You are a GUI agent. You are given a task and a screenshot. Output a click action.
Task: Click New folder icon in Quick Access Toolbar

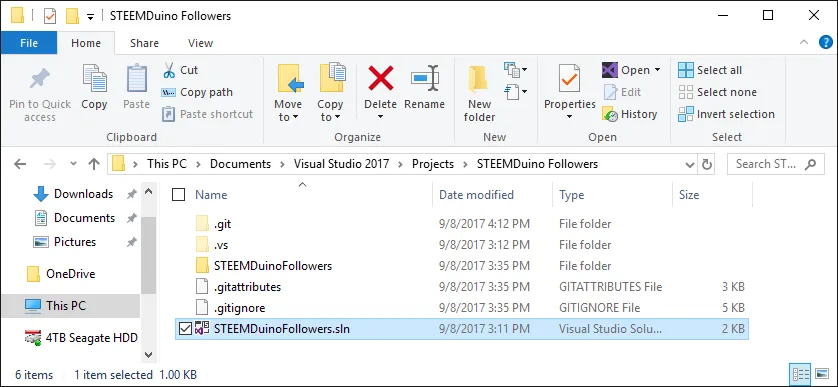coord(72,16)
